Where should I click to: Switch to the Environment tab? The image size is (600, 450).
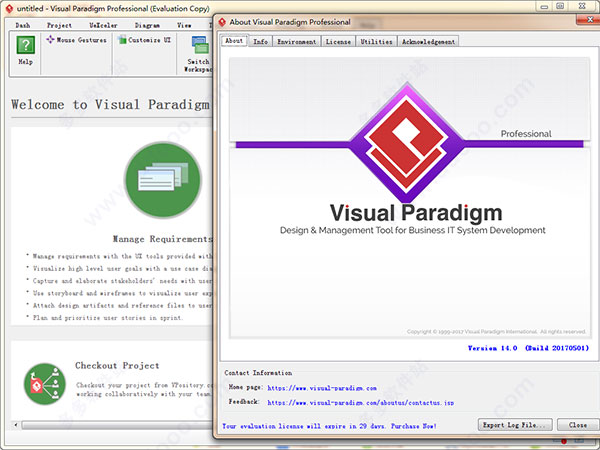(x=297, y=41)
